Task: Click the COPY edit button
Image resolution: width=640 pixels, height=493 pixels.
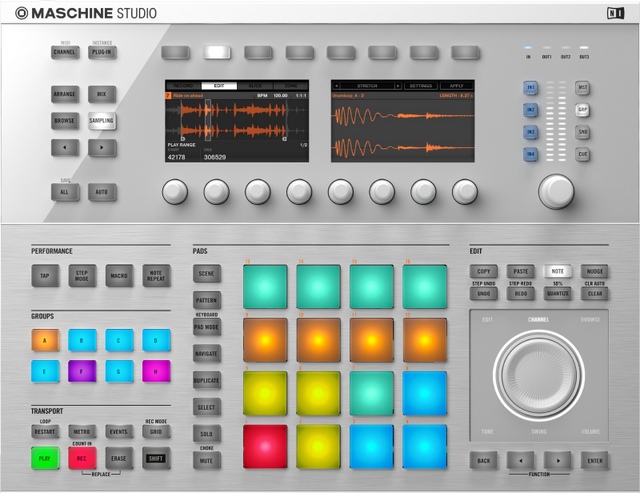Action: (x=484, y=271)
